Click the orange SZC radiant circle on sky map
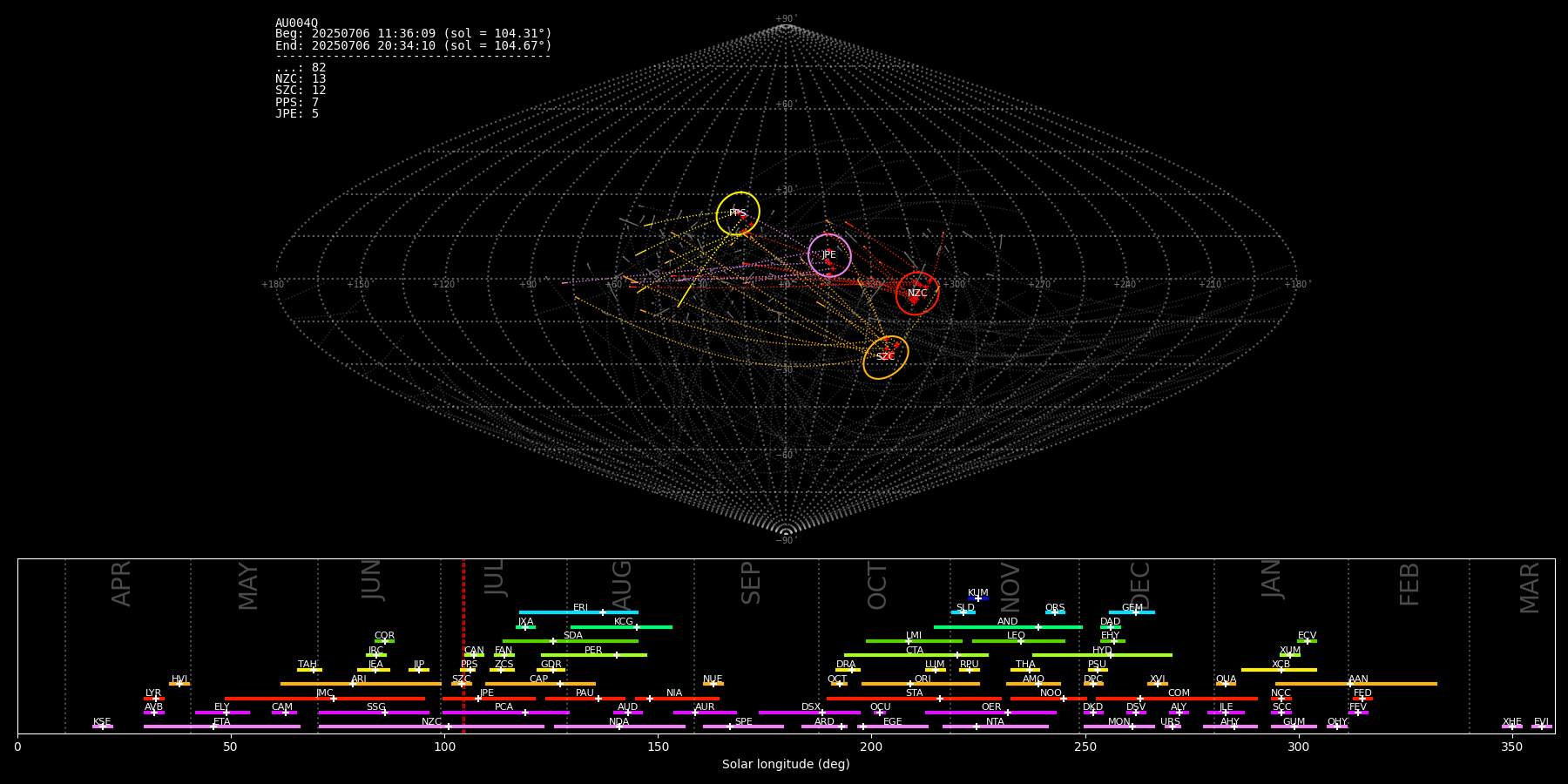Screen dimensions: 1568x784 coord(886,357)
